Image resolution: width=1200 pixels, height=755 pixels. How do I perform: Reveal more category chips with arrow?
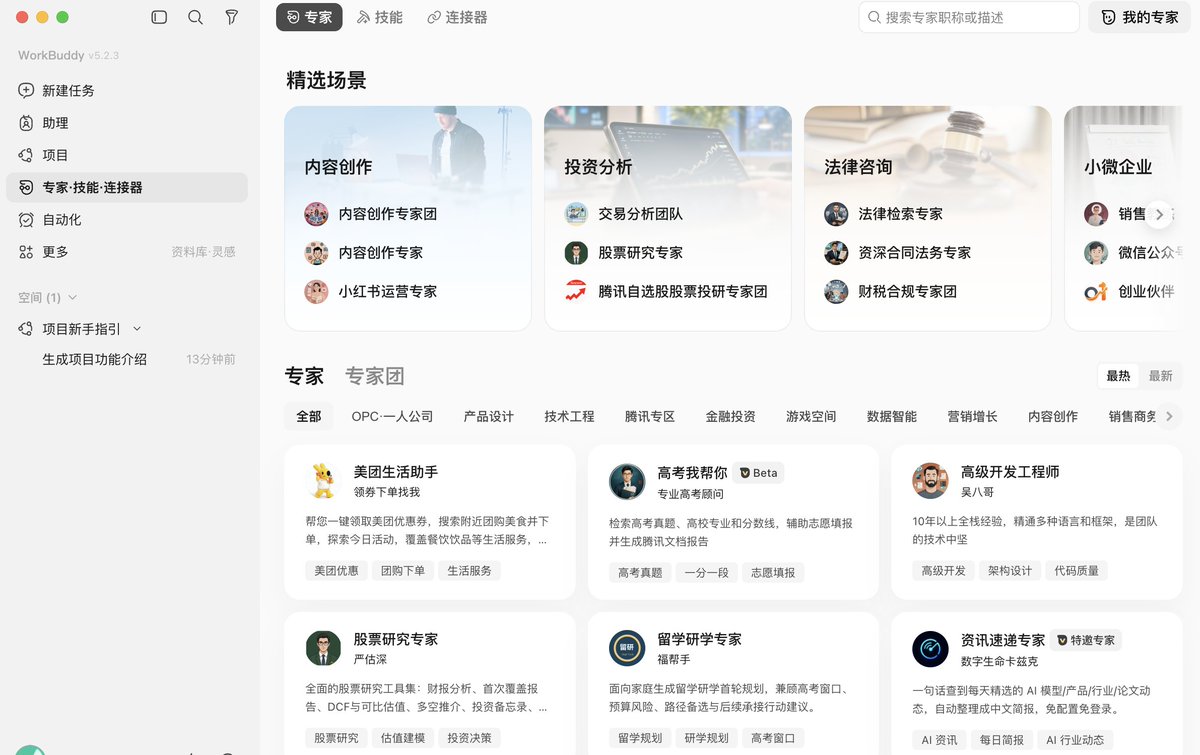1168,416
